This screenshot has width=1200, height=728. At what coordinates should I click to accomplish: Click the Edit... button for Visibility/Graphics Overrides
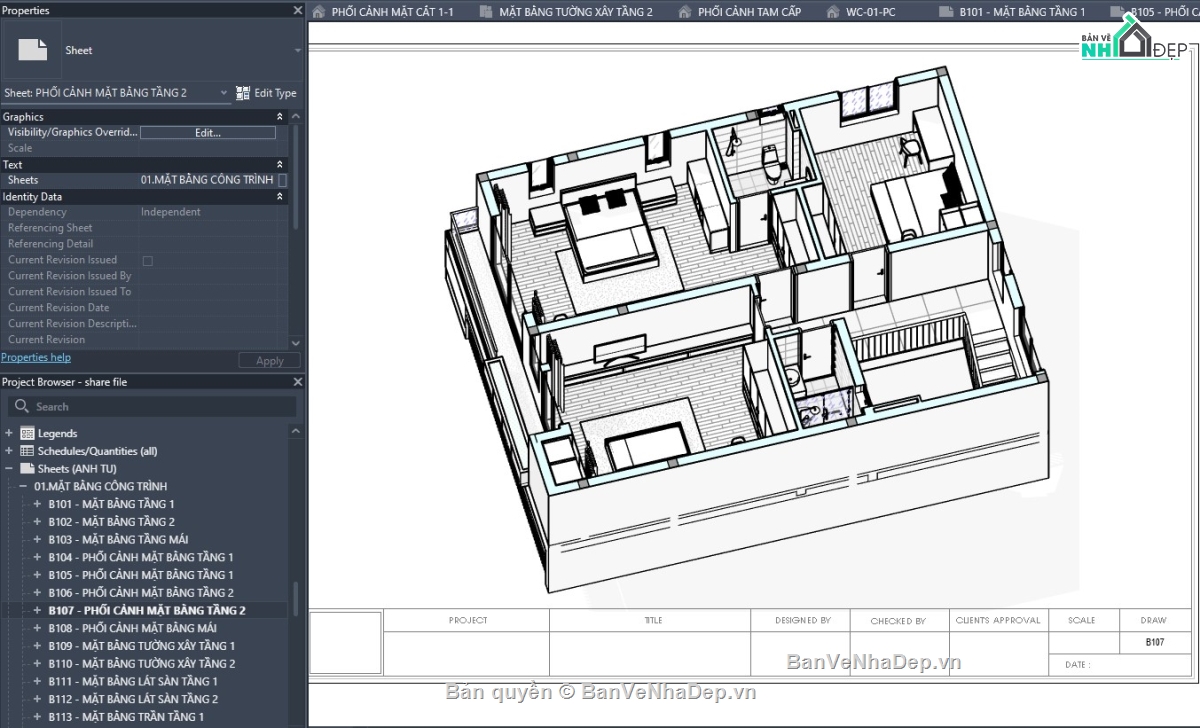208,132
